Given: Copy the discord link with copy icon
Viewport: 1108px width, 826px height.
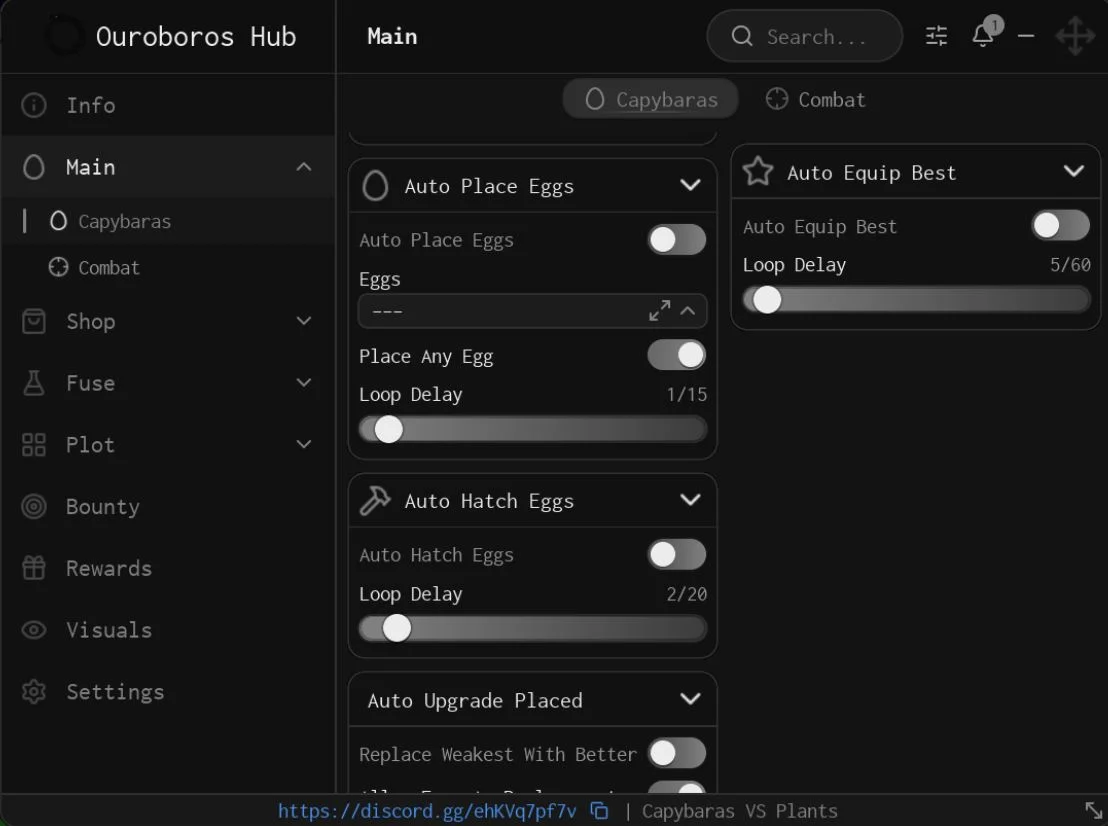Looking at the screenshot, I should [x=599, y=810].
